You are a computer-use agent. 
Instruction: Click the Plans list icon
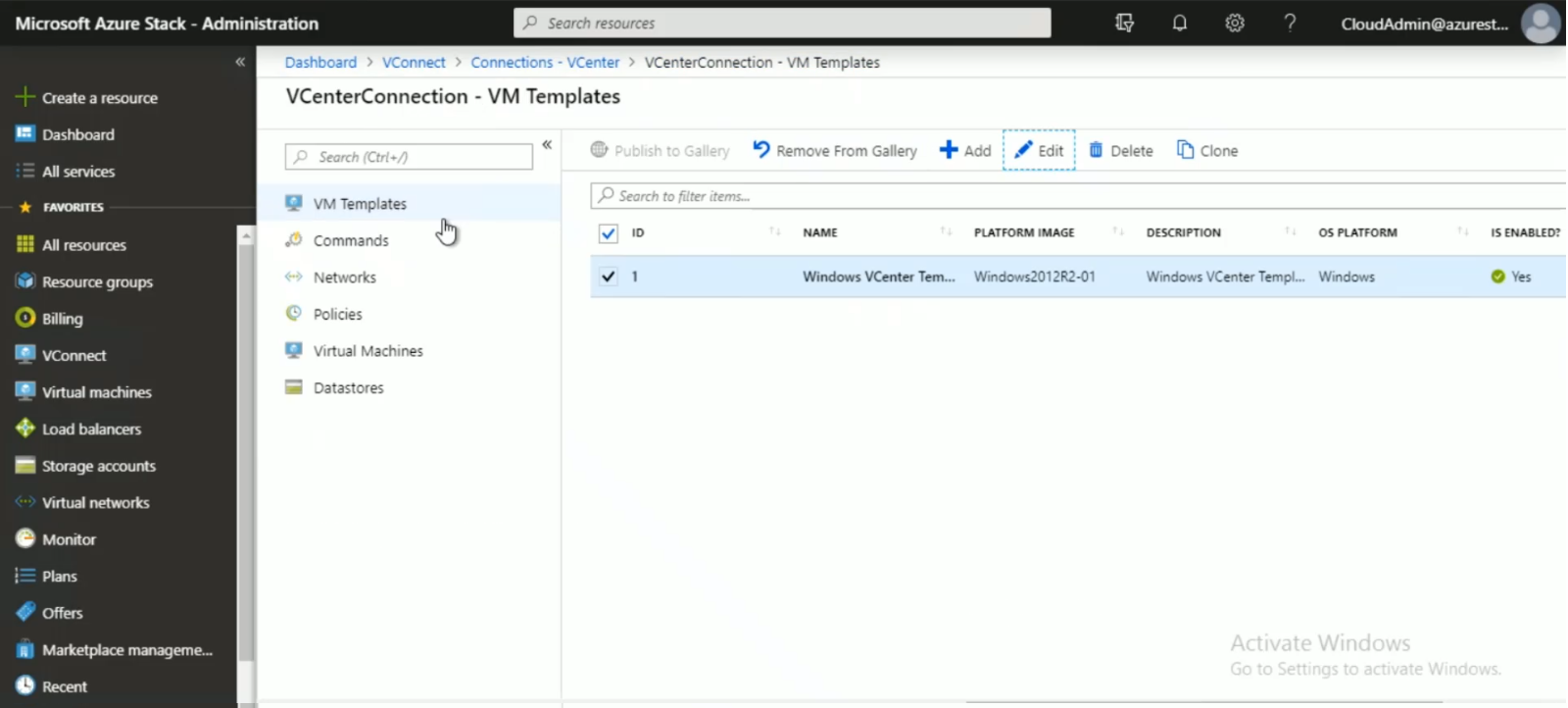click(x=25, y=576)
